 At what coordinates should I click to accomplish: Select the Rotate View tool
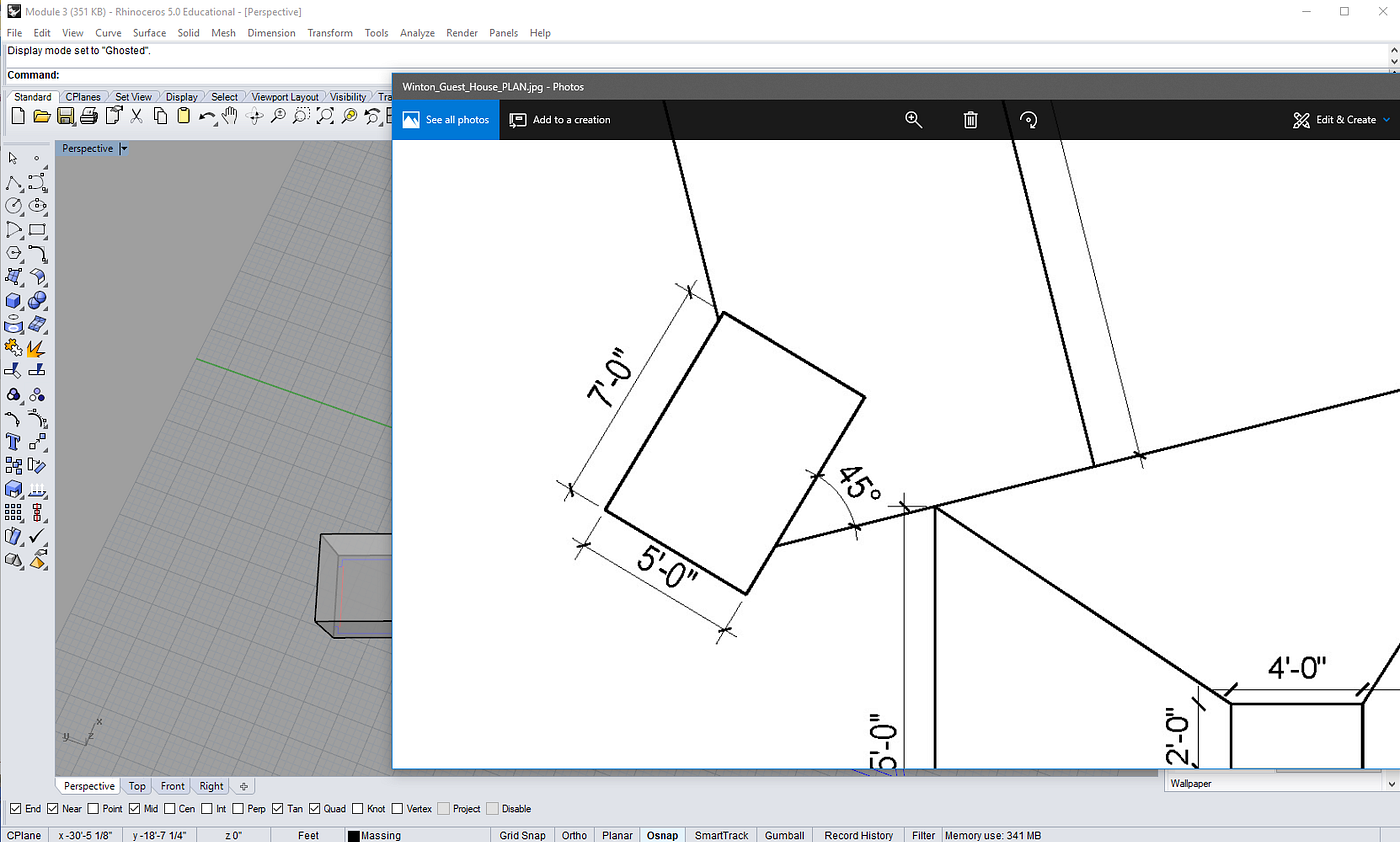tap(254, 116)
